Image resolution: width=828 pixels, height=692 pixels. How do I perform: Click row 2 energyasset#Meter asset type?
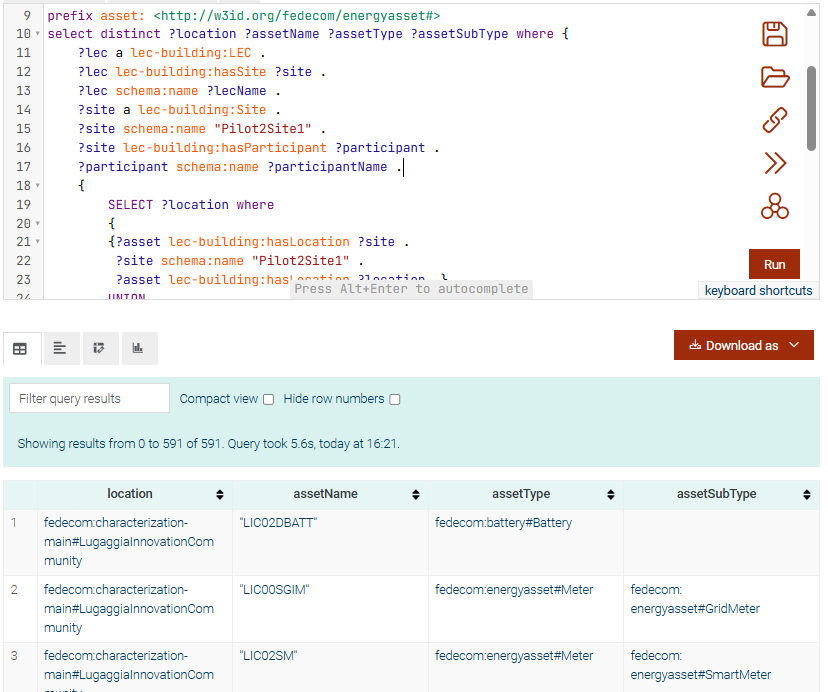click(x=514, y=590)
